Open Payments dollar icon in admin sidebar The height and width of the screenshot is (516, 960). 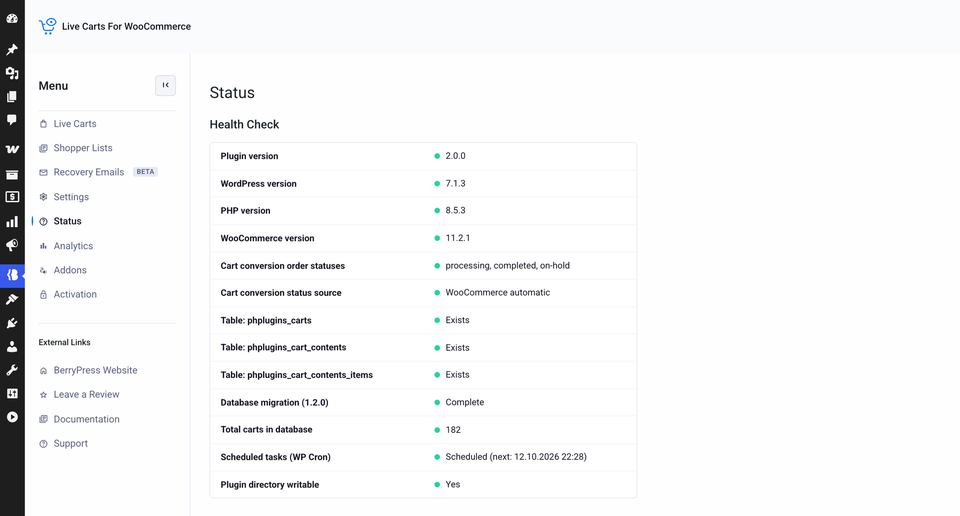point(12,197)
